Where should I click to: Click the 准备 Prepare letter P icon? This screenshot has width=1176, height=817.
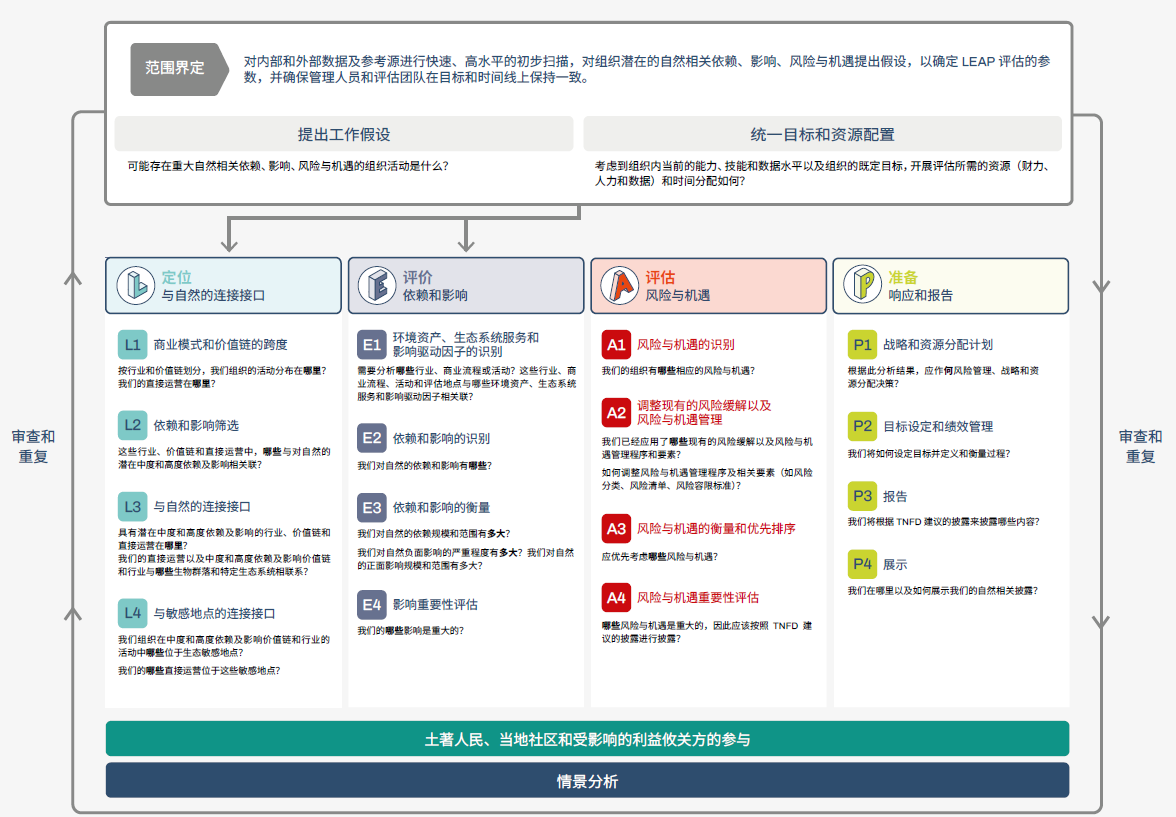coord(860,286)
